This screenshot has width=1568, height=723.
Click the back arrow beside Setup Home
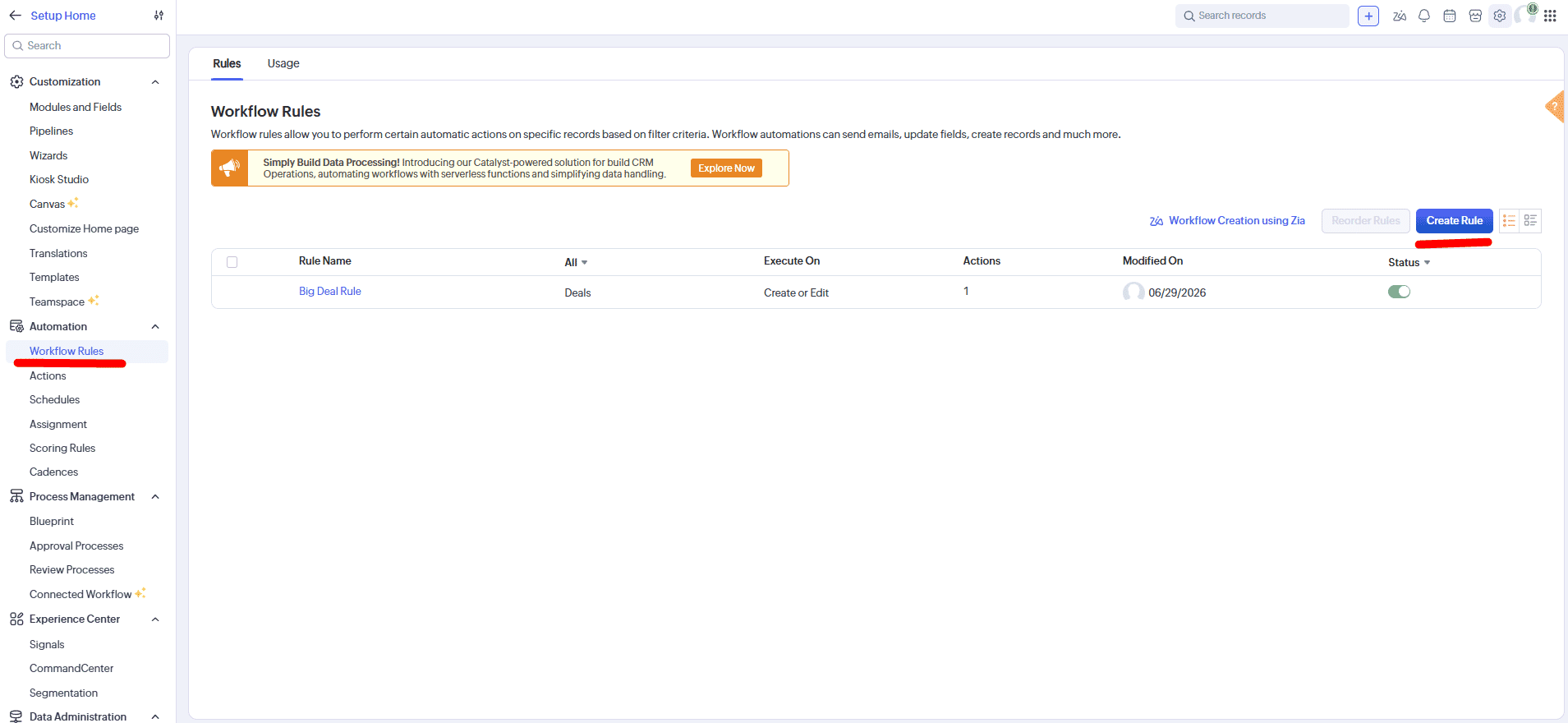pos(15,16)
